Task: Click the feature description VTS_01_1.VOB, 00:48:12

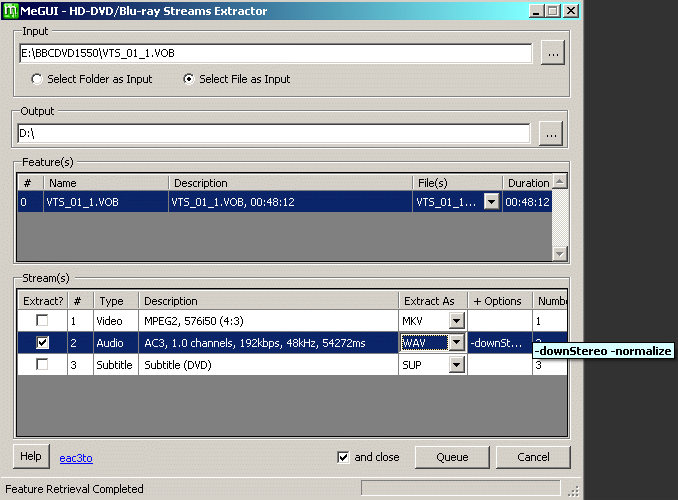Action: point(290,202)
